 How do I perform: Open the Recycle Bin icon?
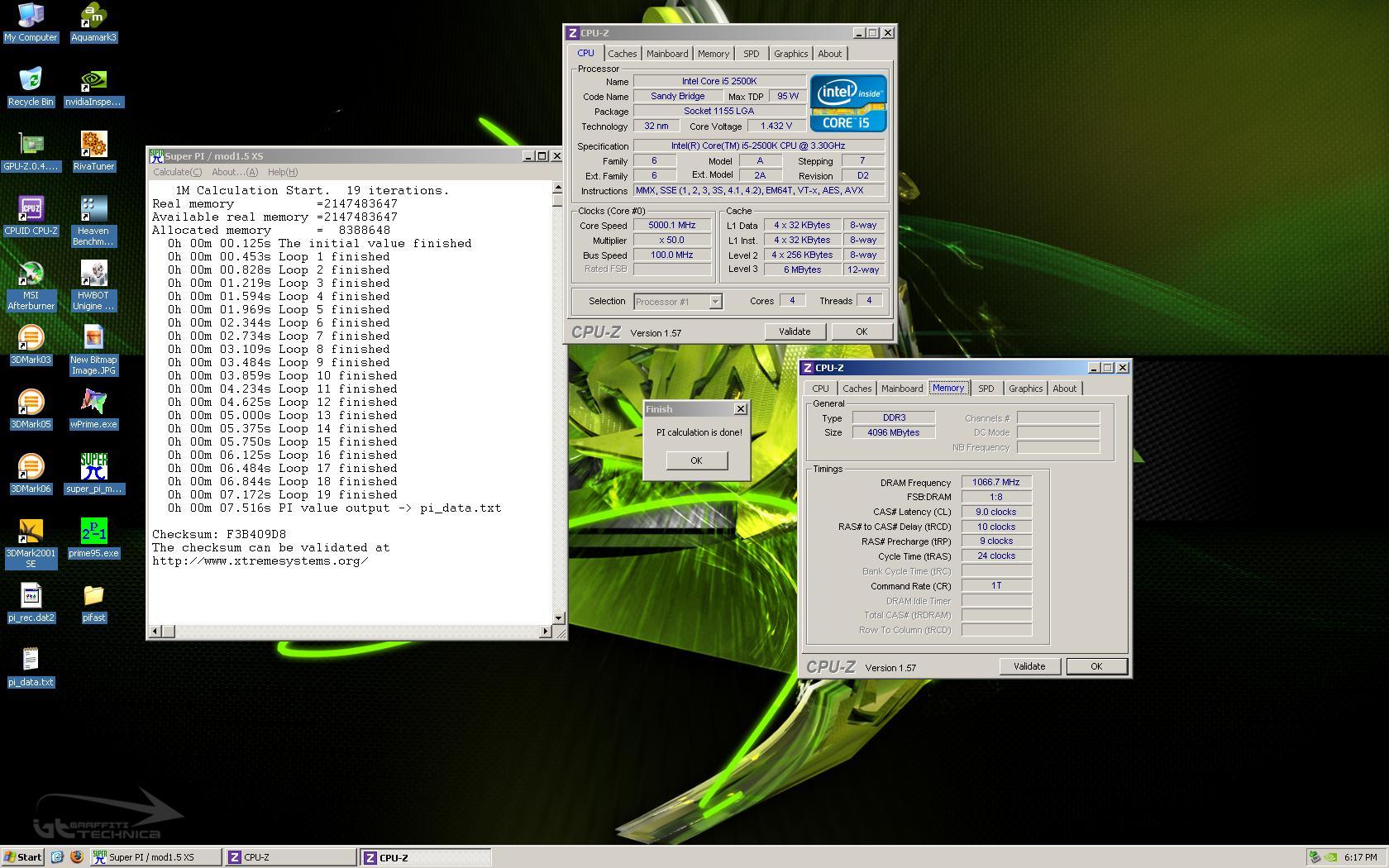click(x=31, y=87)
